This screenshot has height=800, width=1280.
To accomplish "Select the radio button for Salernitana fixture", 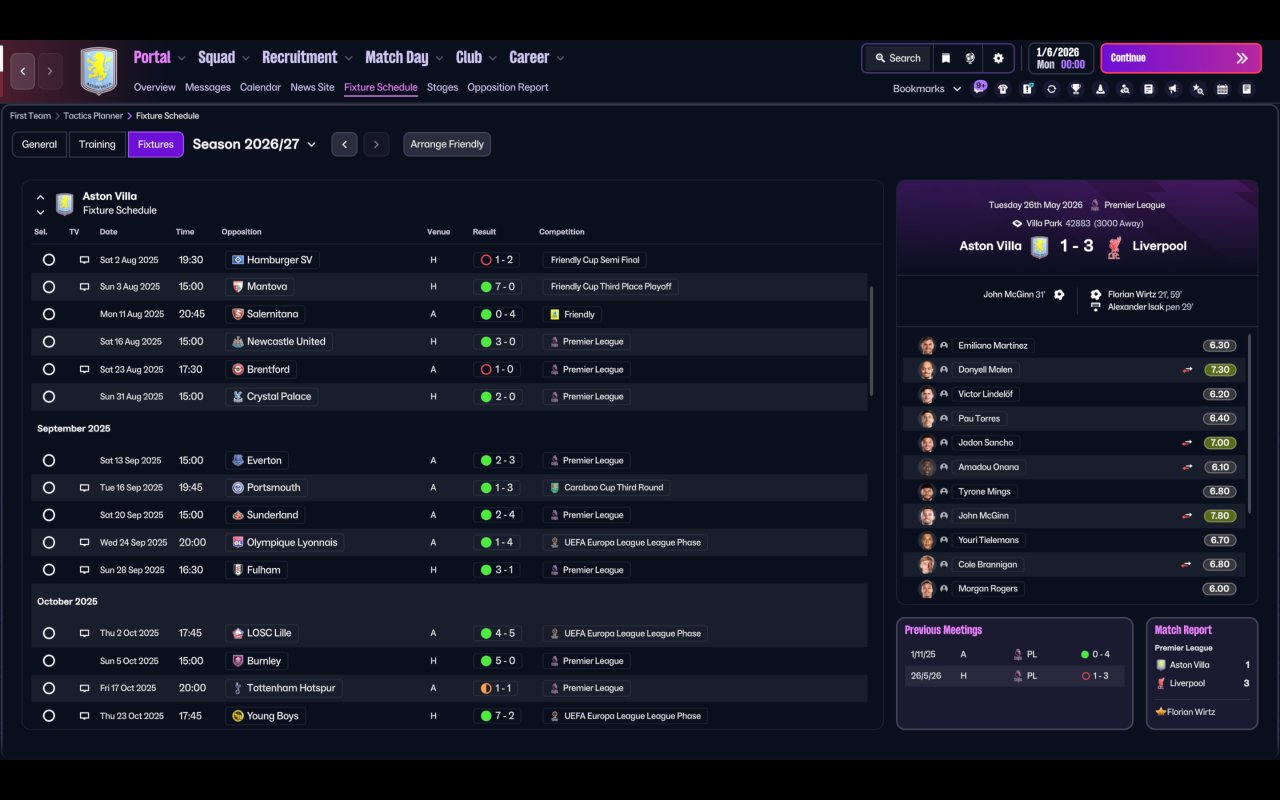I will coord(49,314).
